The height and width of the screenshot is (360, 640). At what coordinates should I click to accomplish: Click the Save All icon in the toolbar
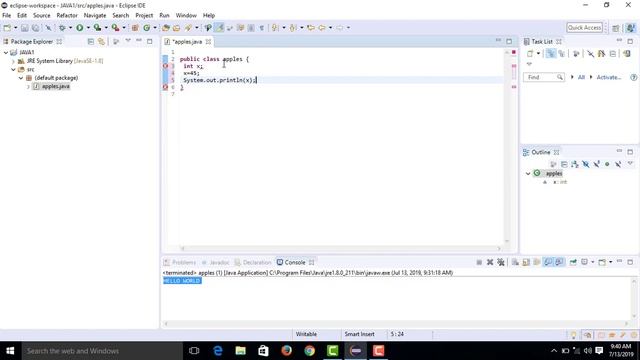(36, 28)
